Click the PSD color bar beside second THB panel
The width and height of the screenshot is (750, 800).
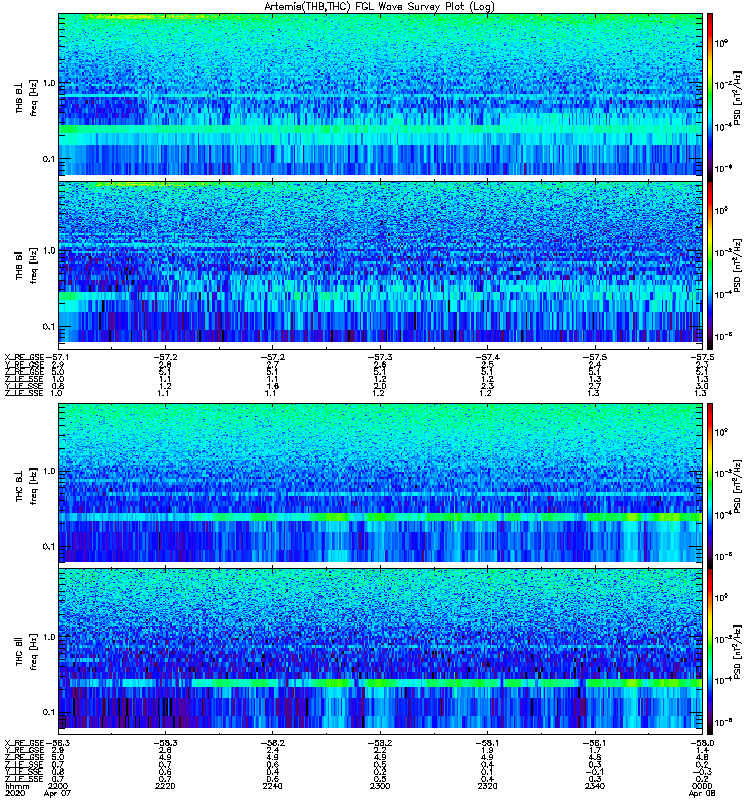(x=710, y=265)
